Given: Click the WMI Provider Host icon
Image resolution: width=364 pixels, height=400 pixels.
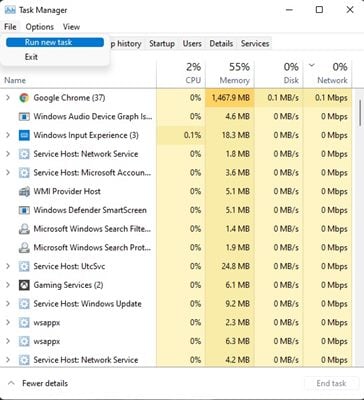Looking at the screenshot, I should pyautogui.click(x=24, y=192).
